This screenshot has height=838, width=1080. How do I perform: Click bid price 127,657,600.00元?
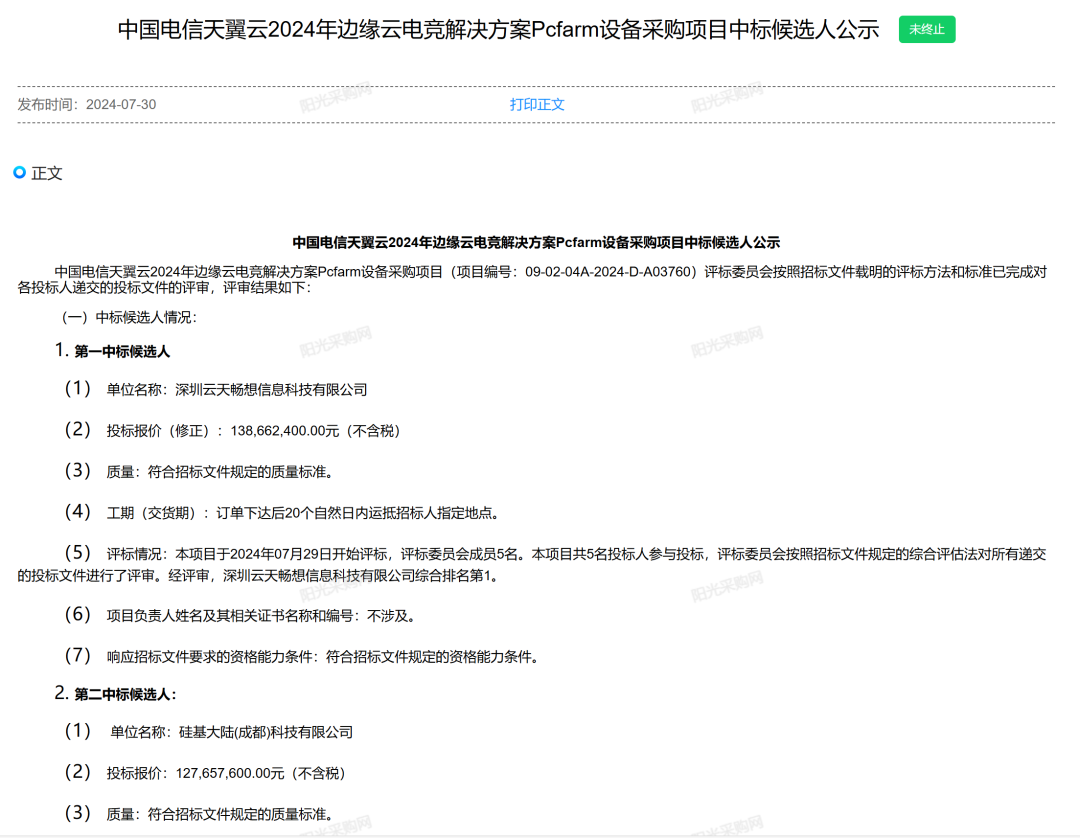click(230, 773)
